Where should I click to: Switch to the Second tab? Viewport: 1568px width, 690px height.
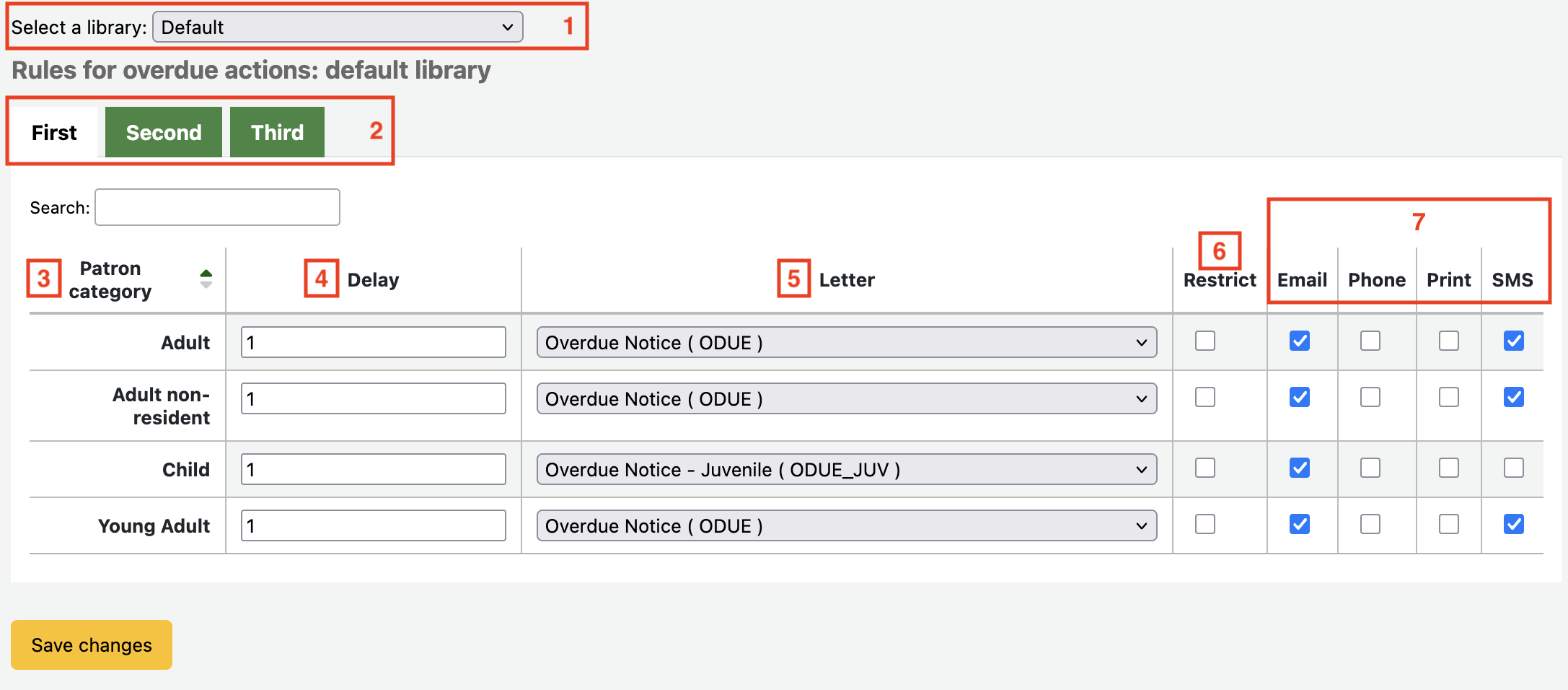[x=164, y=133]
